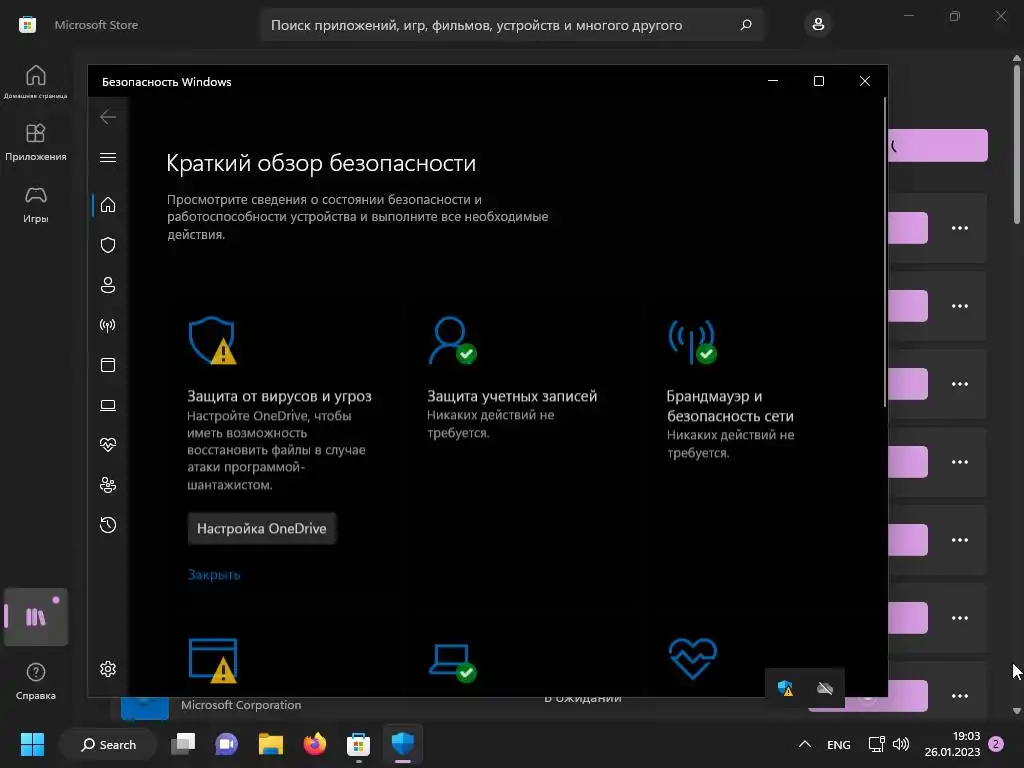1024x768 pixels.
Task: Open volume tray icon
Action: coord(901,744)
